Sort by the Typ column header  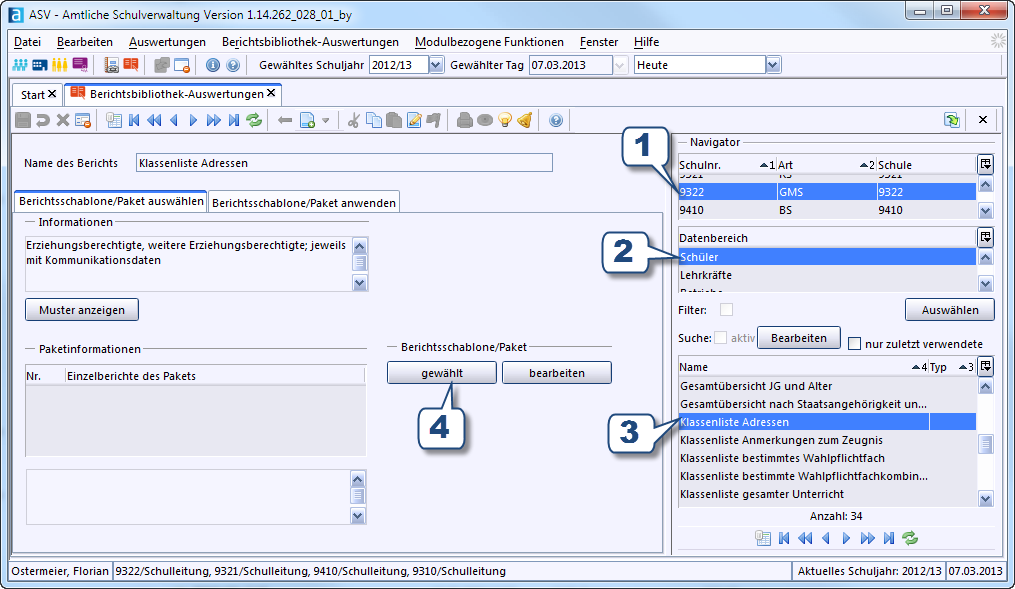coord(952,367)
